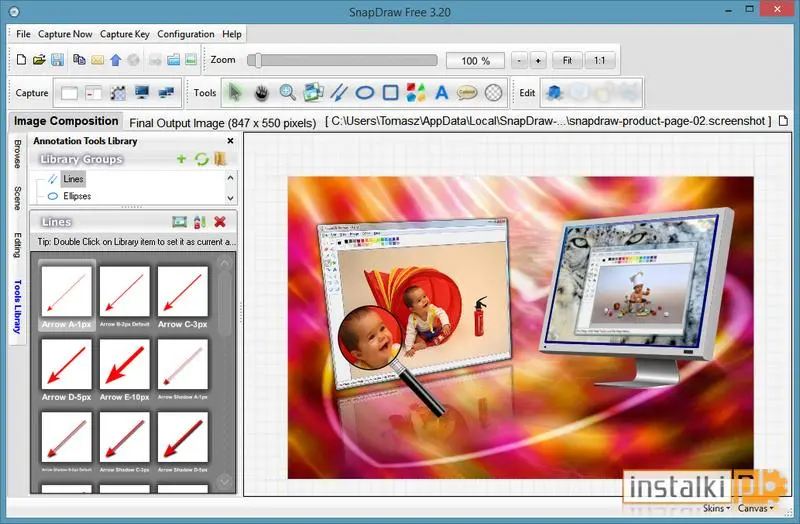This screenshot has width=800, height=524.
Task: Add a library group with green plus
Action: pos(181,159)
